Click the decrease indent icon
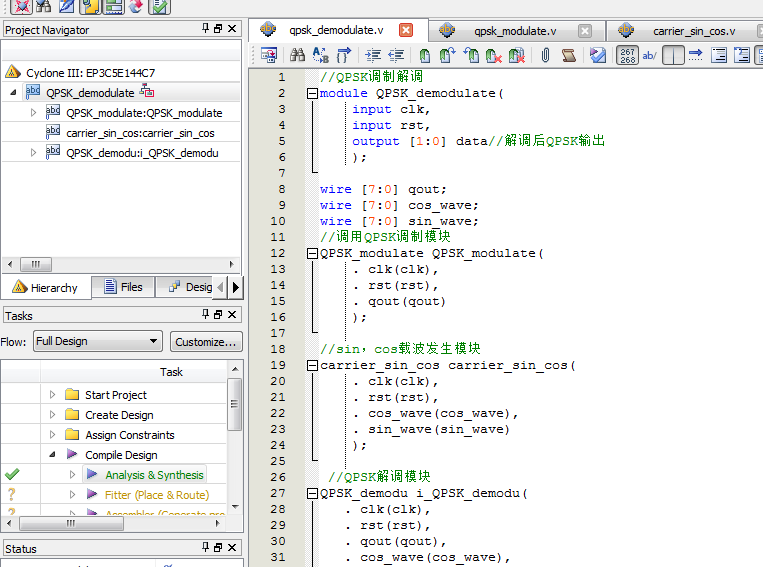The image size is (763, 567). (x=396, y=56)
